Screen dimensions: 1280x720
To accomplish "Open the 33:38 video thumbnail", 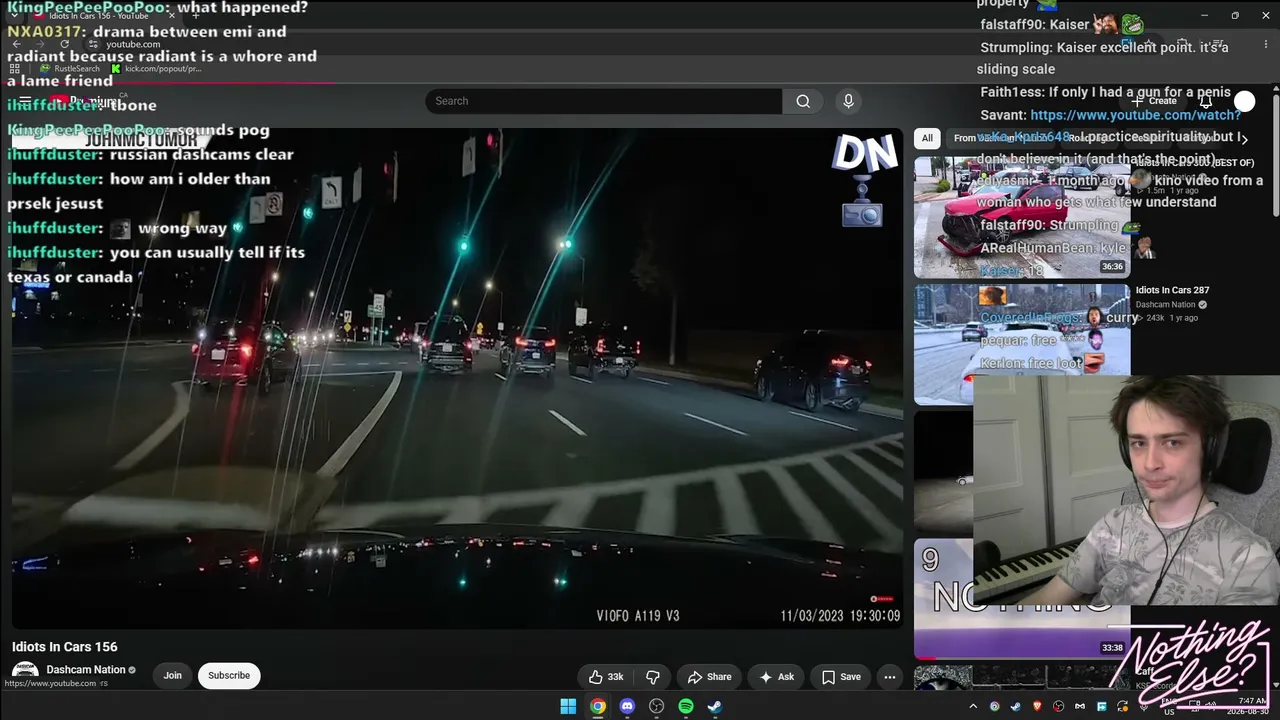I will (x=1021, y=600).
